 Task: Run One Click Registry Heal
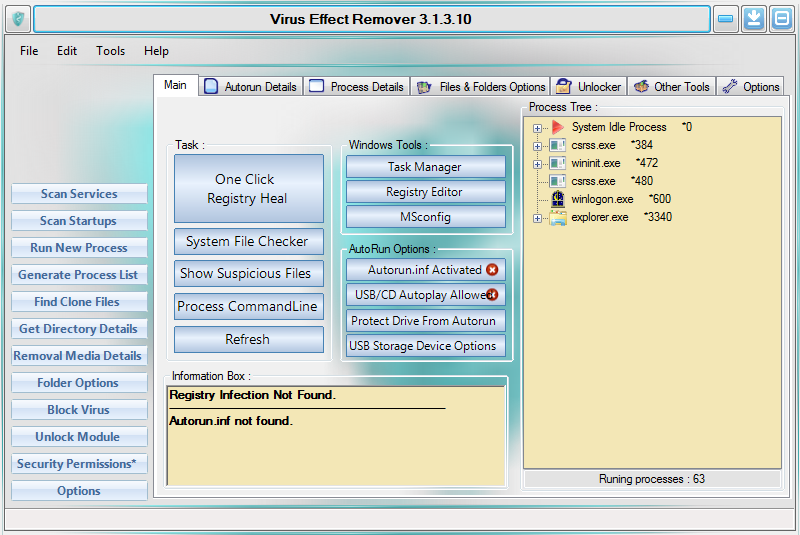pos(249,189)
